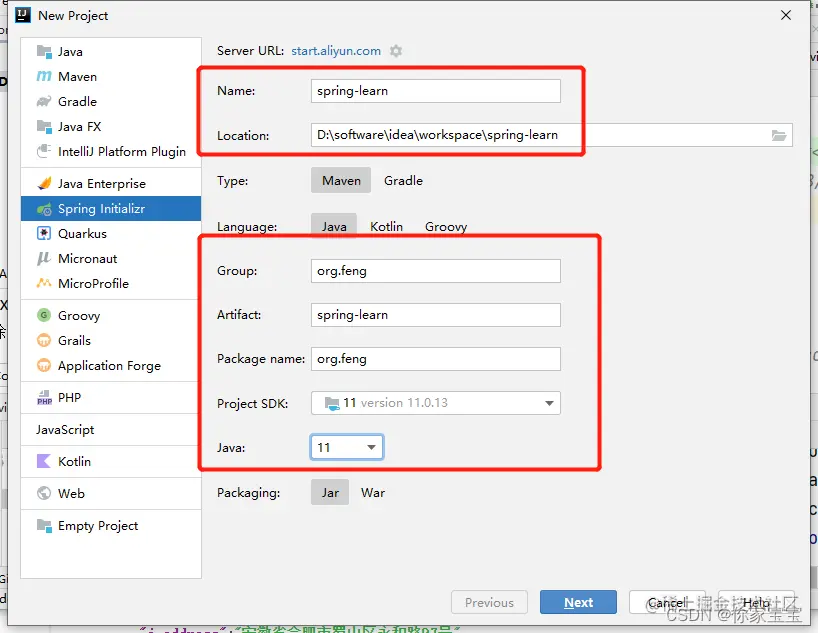Close the New Project dialog
The image size is (818, 633).
point(786,15)
